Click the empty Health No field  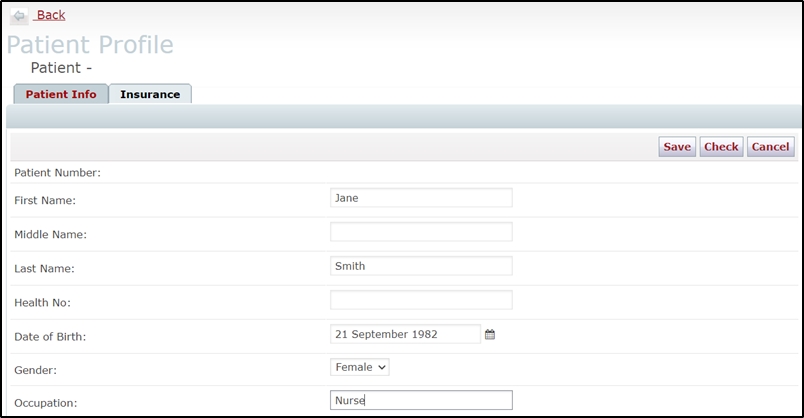421,300
